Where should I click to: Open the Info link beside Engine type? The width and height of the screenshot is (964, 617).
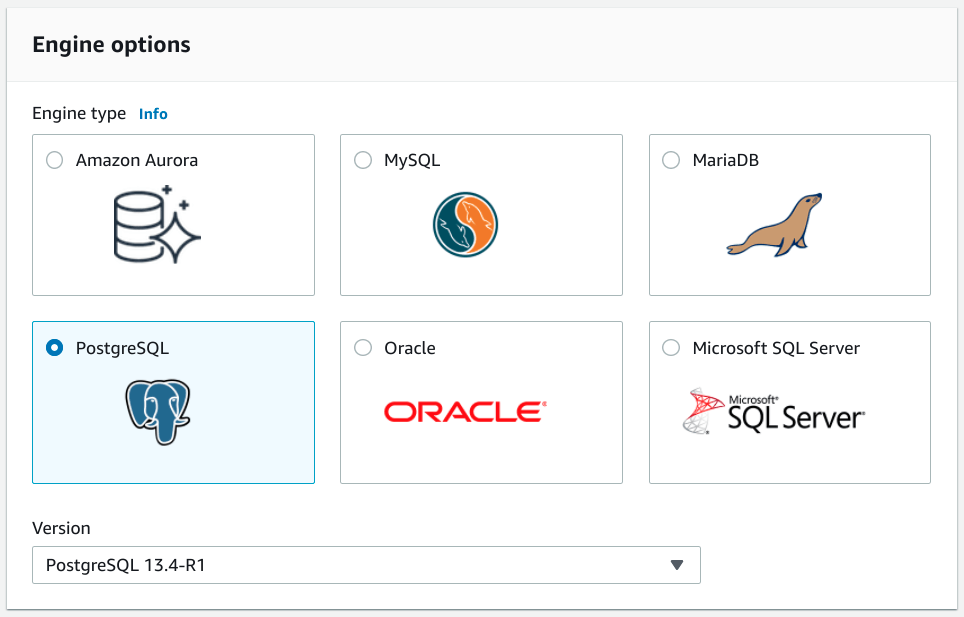153,114
